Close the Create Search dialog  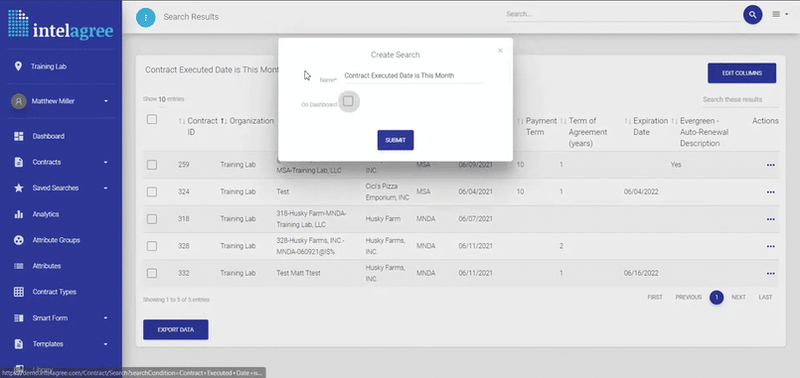pyautogui.click(x=500, y=51)
